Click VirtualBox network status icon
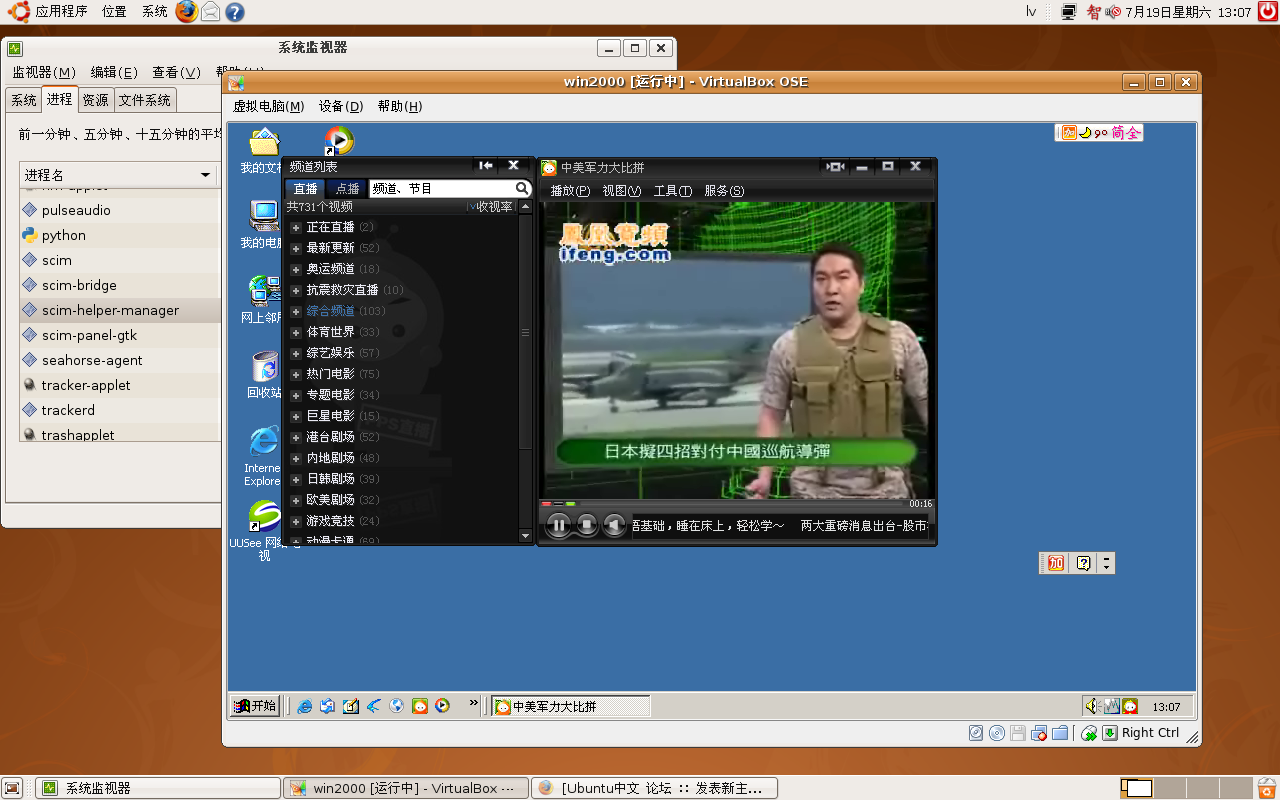The image size is (1280, 800). pyautogui.click(x=1040, y=733)
